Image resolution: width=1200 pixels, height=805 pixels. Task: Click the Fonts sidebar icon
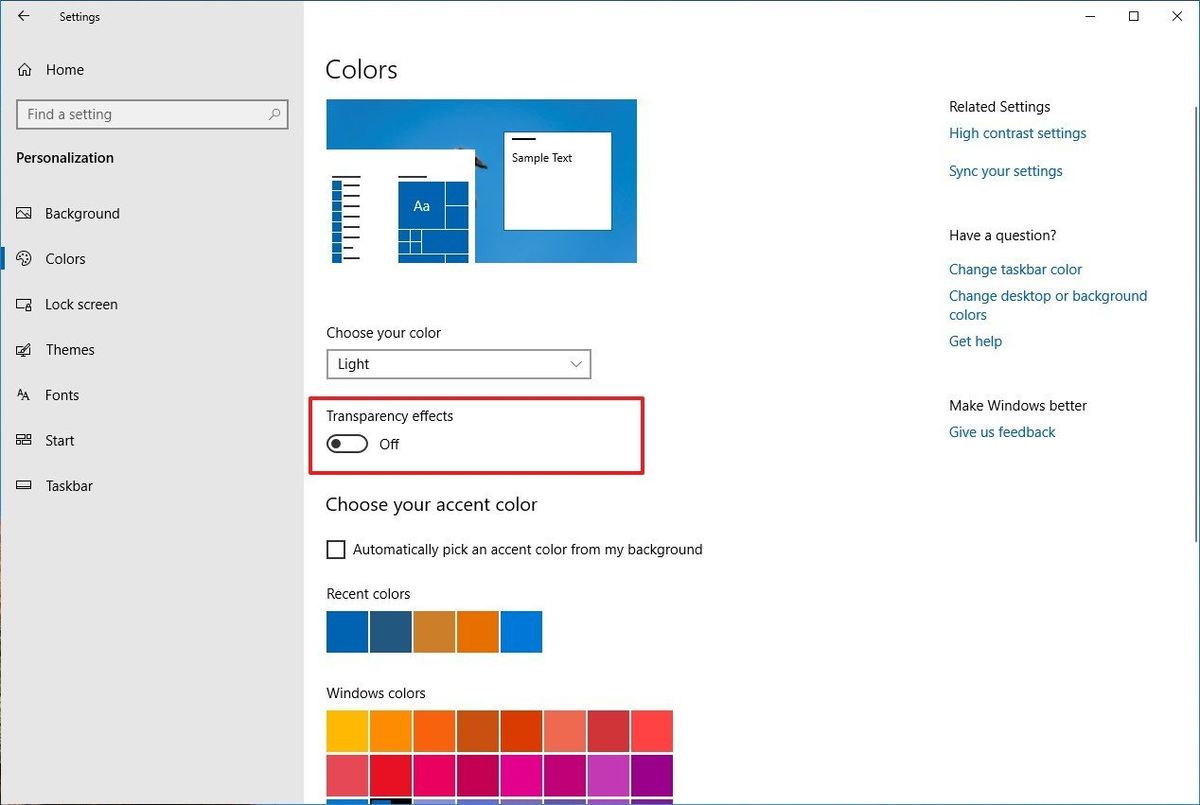pyautogui.click(x=23, y=395)
